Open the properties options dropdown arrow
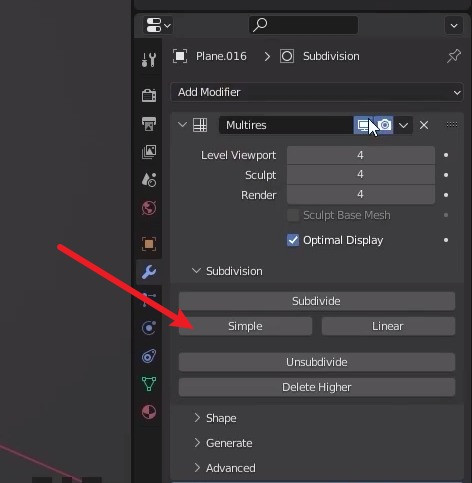 454,25
